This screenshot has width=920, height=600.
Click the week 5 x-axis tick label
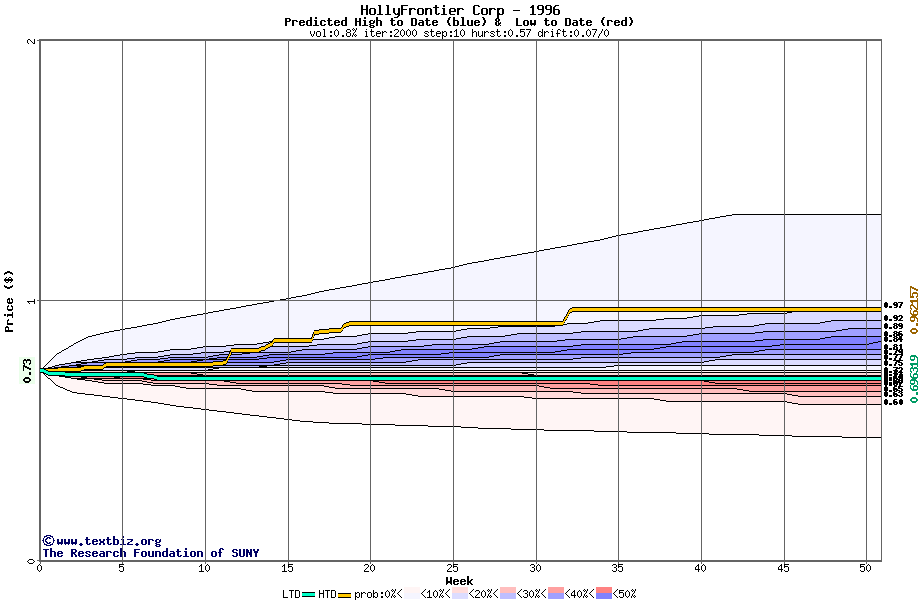tap(122, 568)
